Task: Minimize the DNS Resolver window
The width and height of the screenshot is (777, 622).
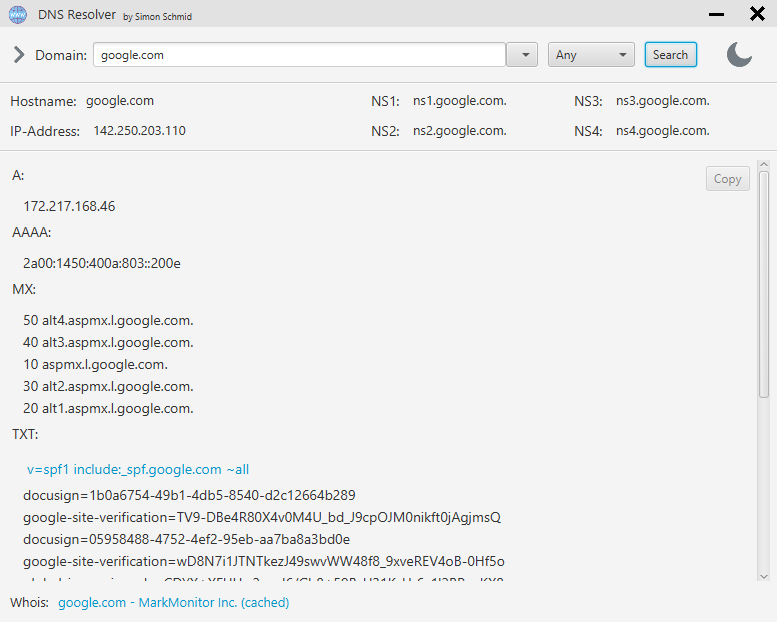Action: 716,14
